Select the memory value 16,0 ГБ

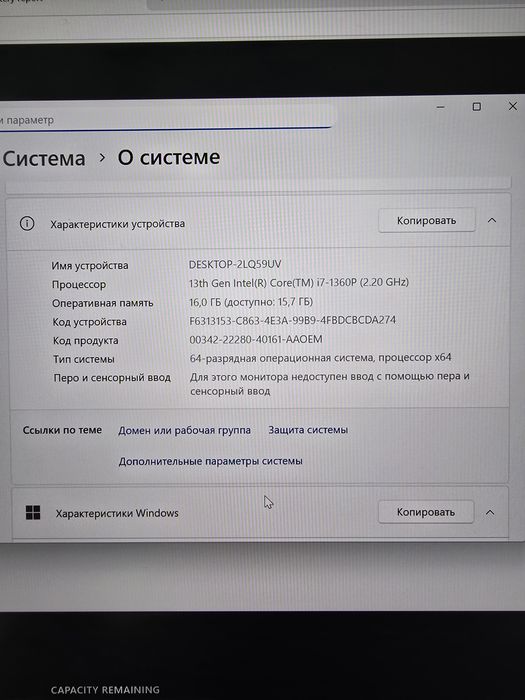[251, 302]
